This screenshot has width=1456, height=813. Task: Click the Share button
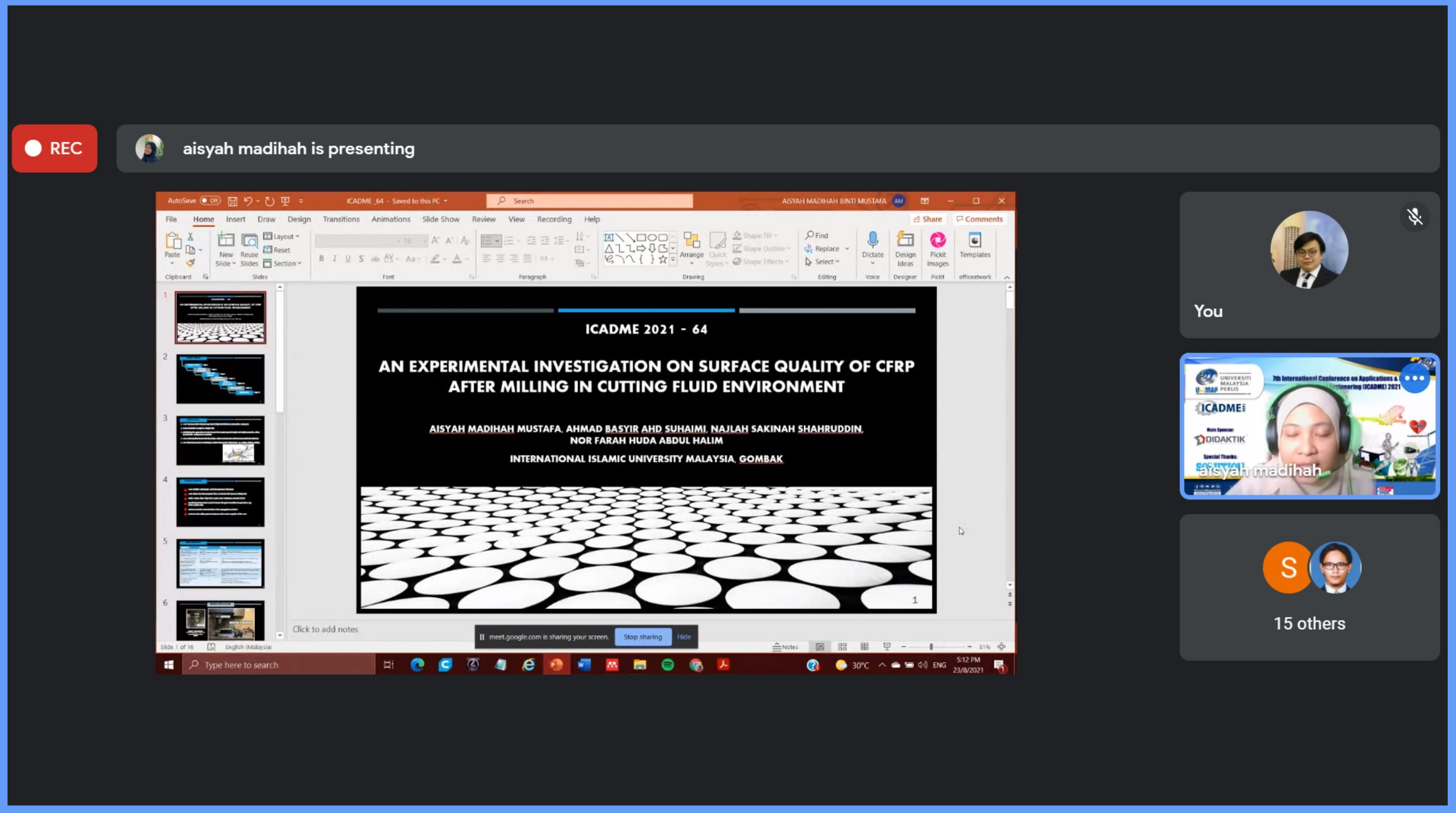[x=928, y=219]
